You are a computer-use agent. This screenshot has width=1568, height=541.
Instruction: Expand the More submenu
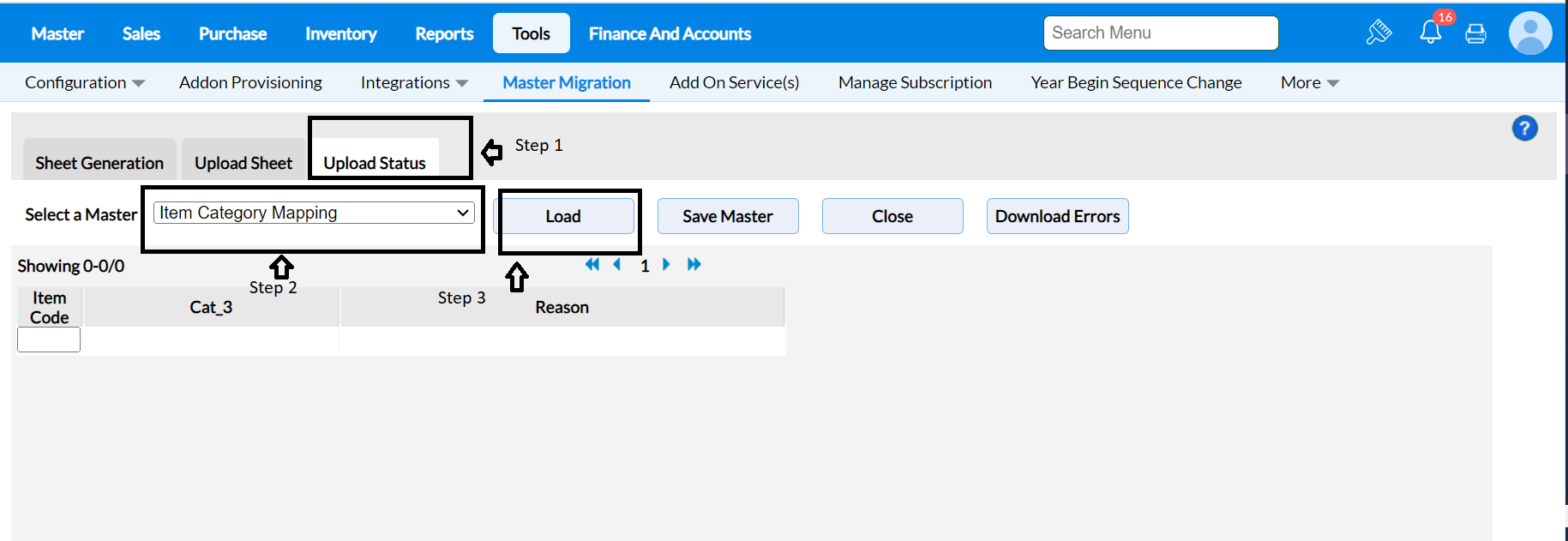1308,82
